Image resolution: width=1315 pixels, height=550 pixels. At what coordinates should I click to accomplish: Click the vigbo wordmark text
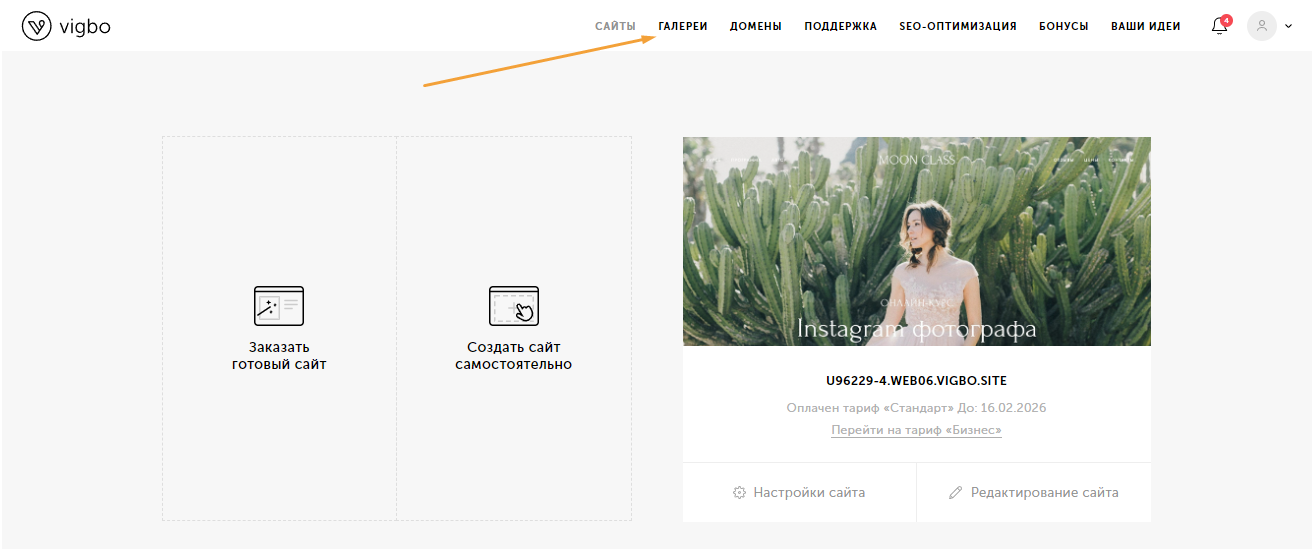pos(85,27)
